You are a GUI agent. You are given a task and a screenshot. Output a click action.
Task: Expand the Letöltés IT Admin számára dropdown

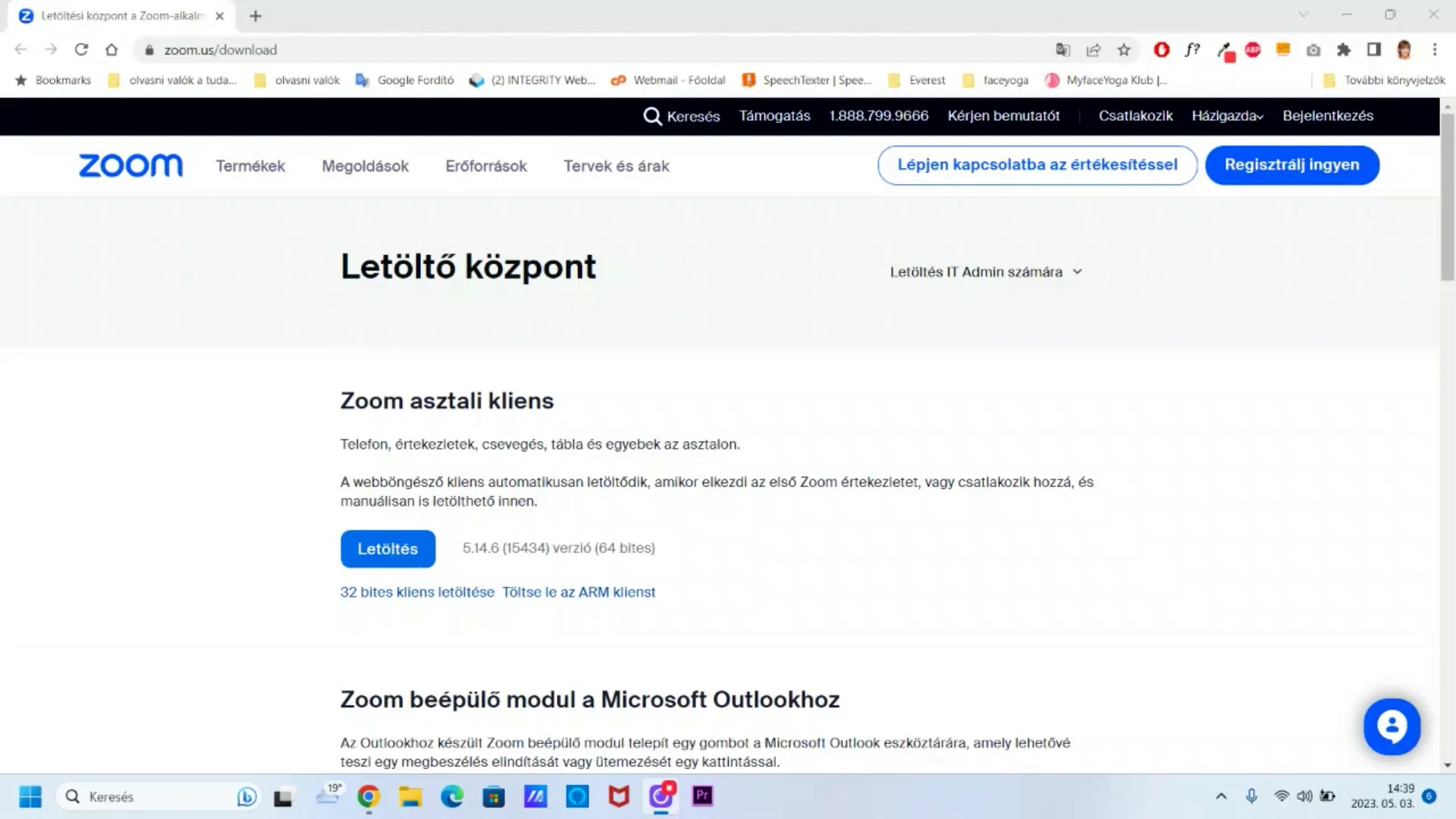[986, 271]
